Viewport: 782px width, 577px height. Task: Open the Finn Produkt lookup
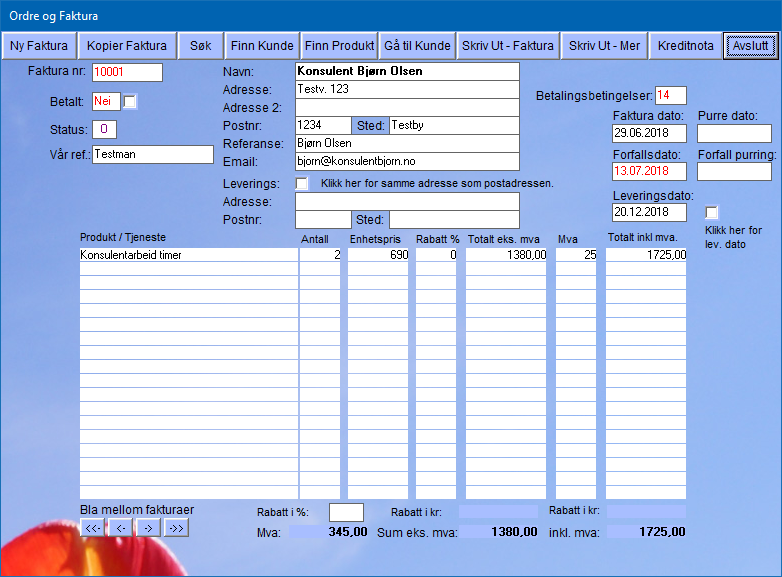pos(339,46)
